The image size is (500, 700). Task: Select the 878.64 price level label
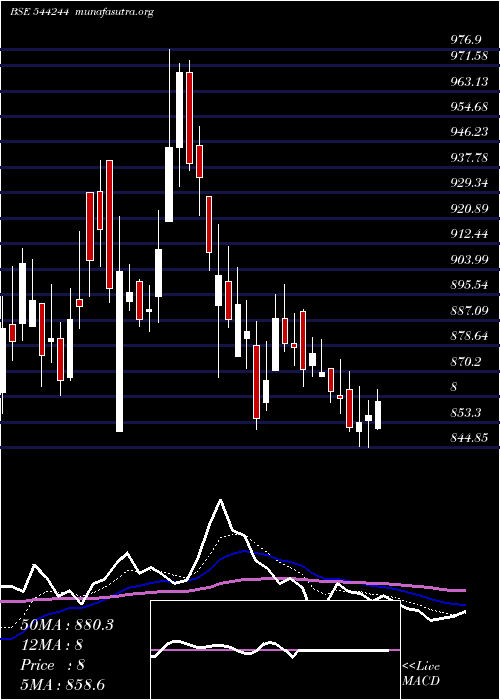point(469,335)
